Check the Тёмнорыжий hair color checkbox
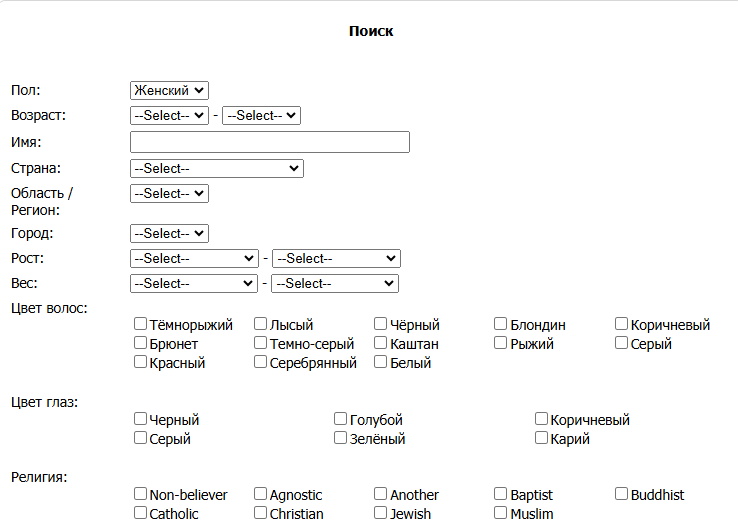The width and height of the screenshot is (738, 531). point(141,324)
